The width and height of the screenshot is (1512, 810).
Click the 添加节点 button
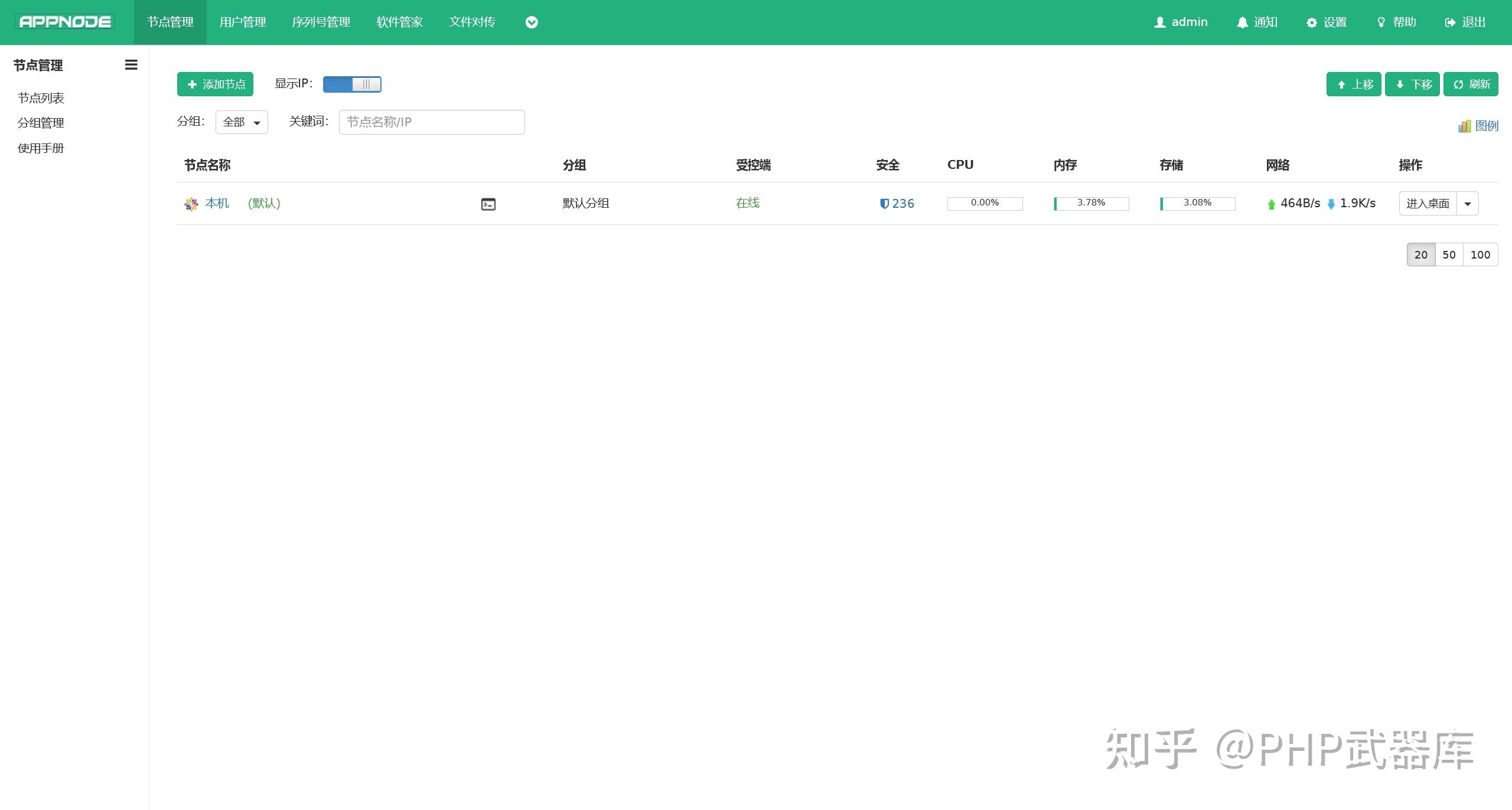[214, 84]
